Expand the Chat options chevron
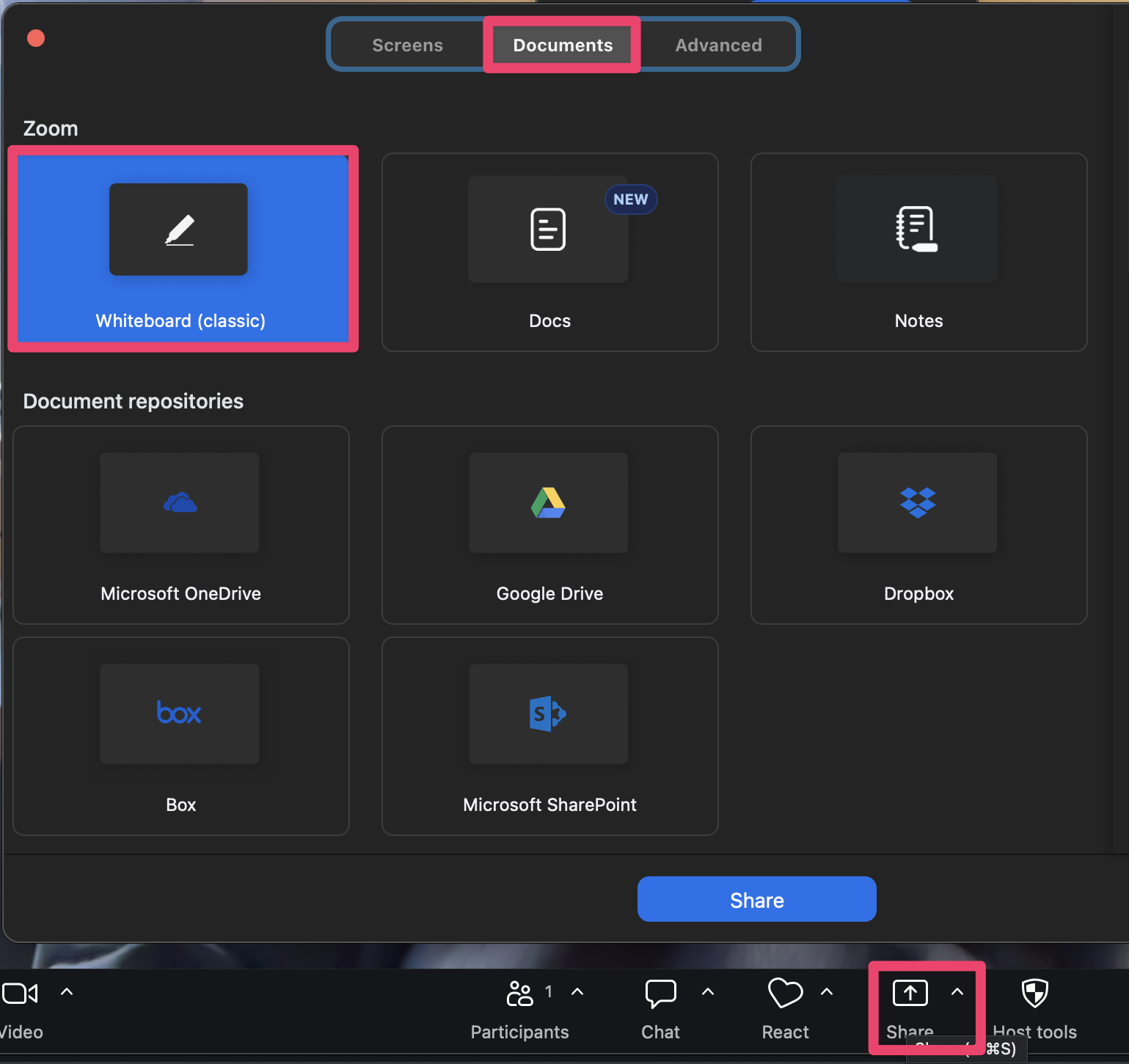Image resolution: width=1129 pixels, height=1064 pixels. point(708,992)
